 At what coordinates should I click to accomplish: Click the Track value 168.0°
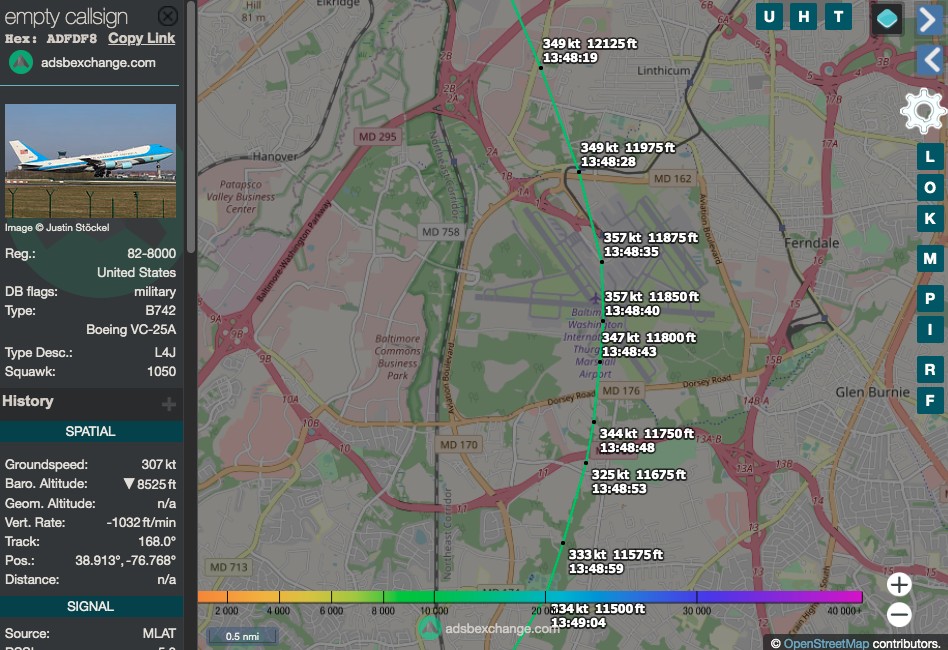point(157,541)
